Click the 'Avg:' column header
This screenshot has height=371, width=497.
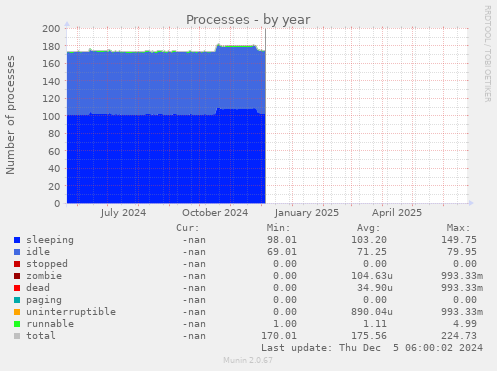pyautogui.click(x=368, y=228)
